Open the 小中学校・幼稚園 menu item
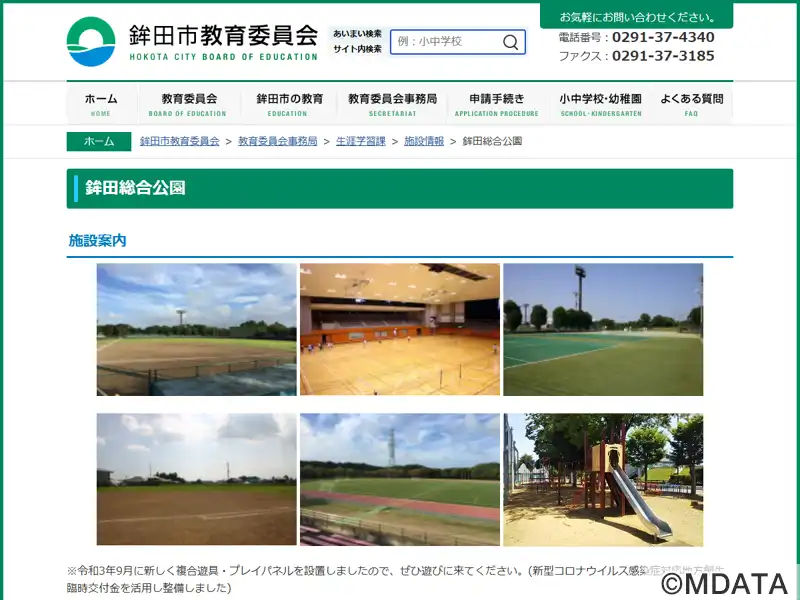 (601, 104)
